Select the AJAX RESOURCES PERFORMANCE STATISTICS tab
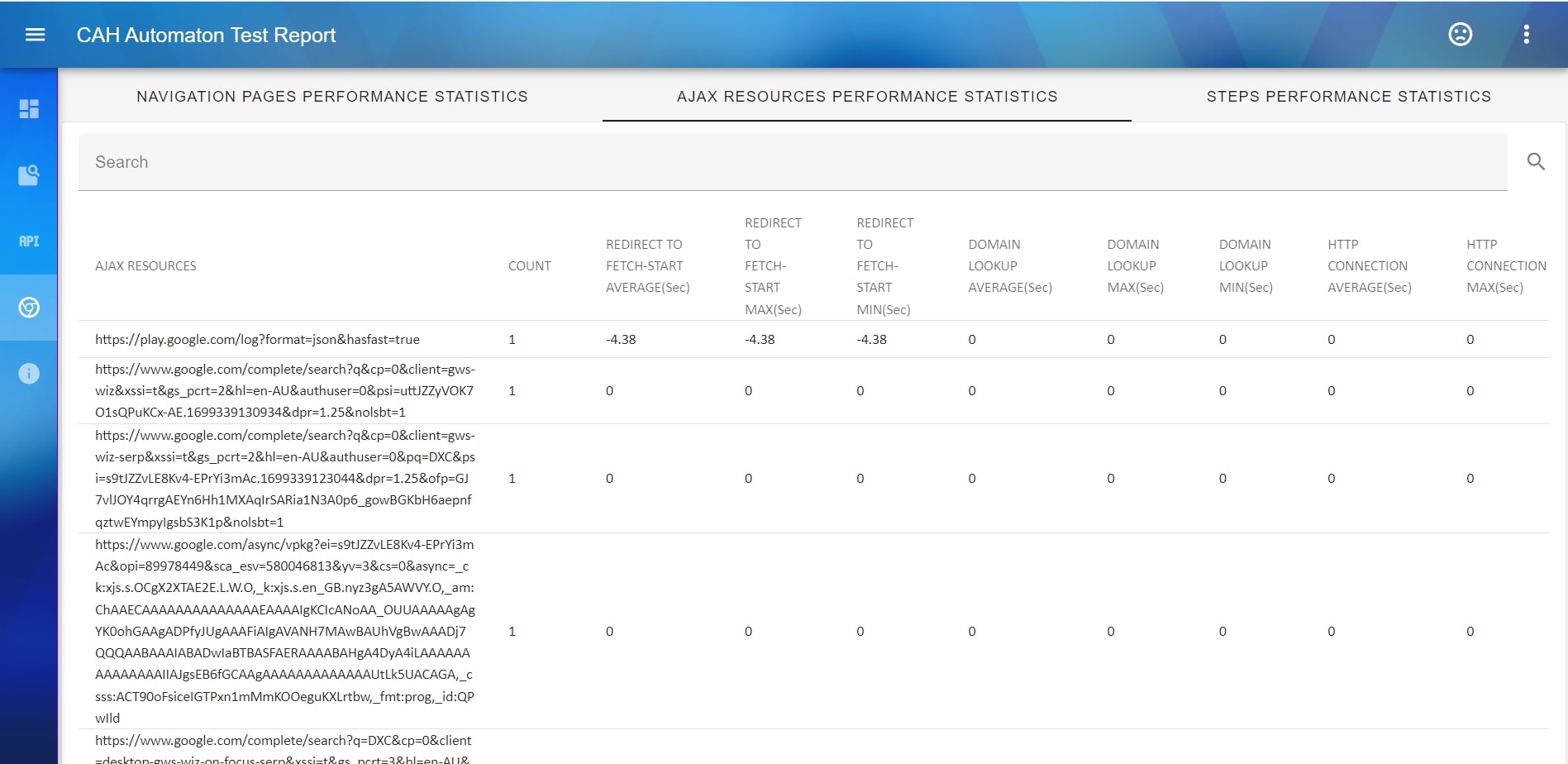Image resolution: width=1568 pixels, height=764 pixels. coord(867,96)
